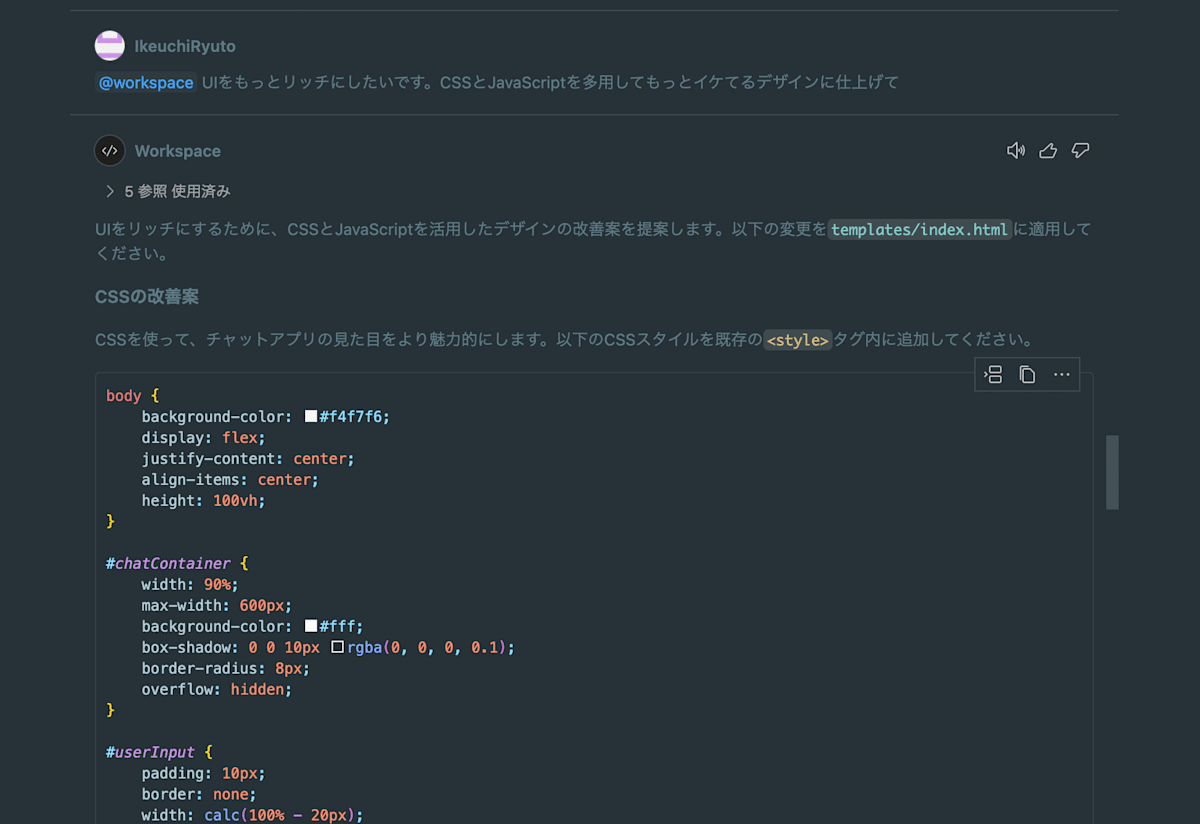Expand the 5 参照 使用済み references
The image size is (1200, 824).
168,191
